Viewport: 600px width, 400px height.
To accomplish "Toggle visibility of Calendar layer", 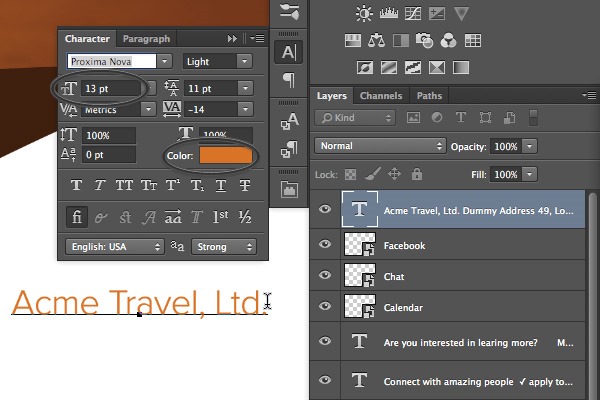I will [325, 306].
